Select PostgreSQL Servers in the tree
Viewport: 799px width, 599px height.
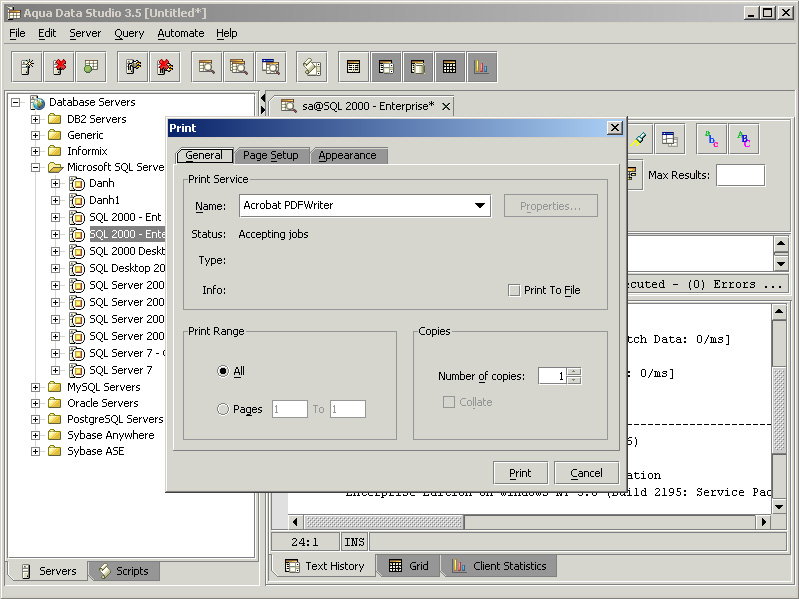pyautogui.click(x=115, y=419)
